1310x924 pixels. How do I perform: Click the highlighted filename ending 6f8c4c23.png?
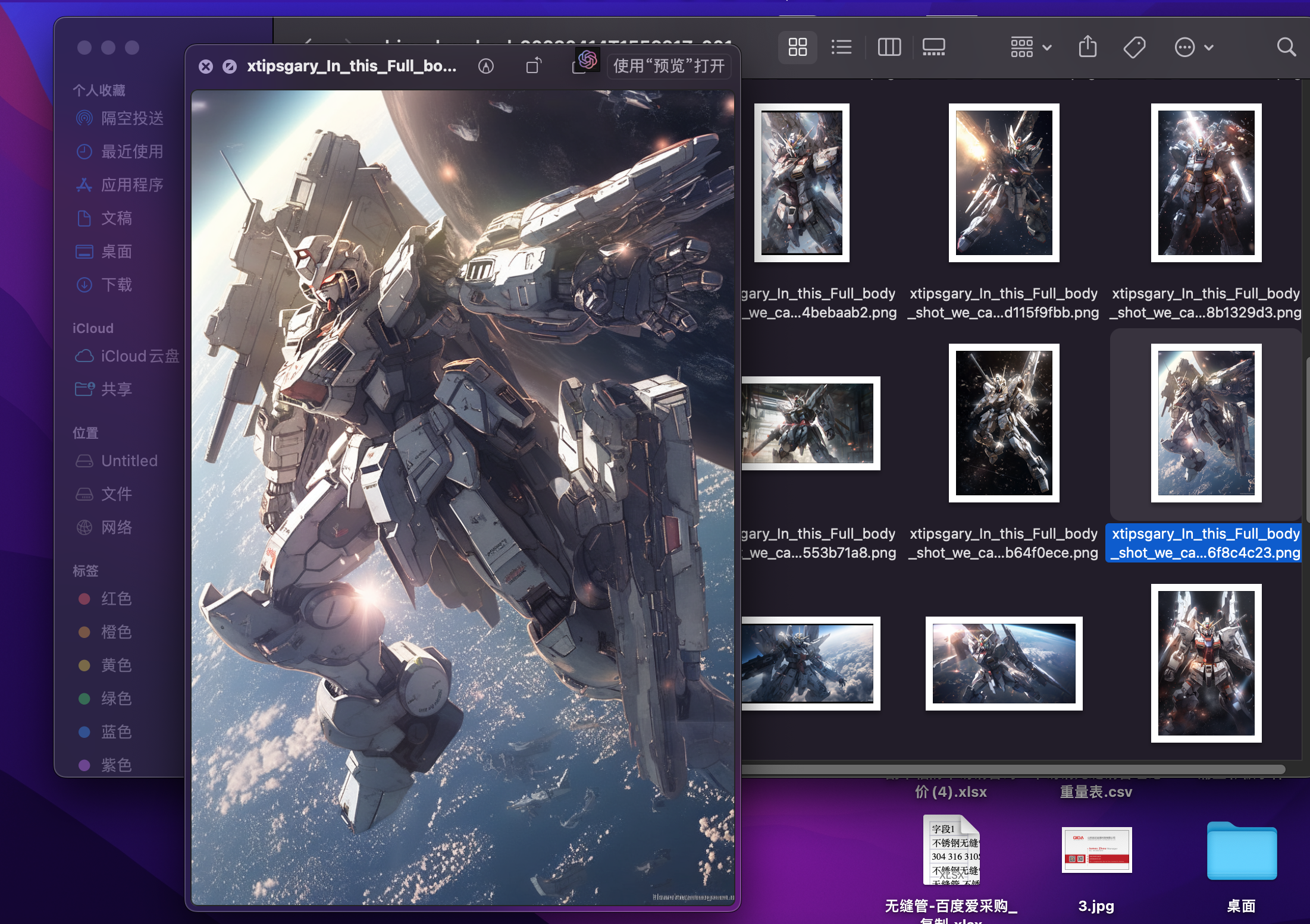tap(1205, 543)
